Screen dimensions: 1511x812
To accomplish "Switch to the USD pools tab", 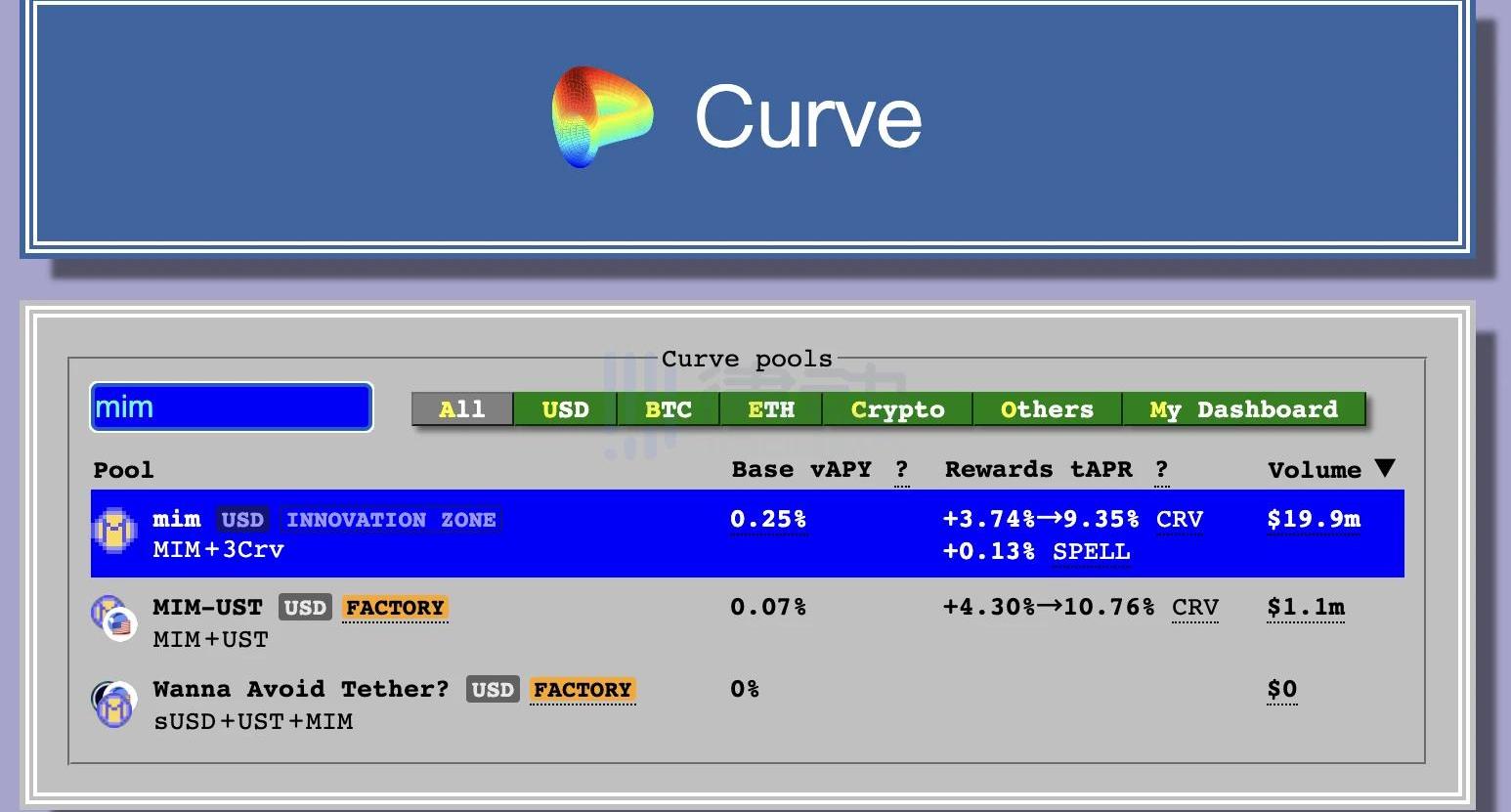I will pyautogui.click(x=566, y=409).
